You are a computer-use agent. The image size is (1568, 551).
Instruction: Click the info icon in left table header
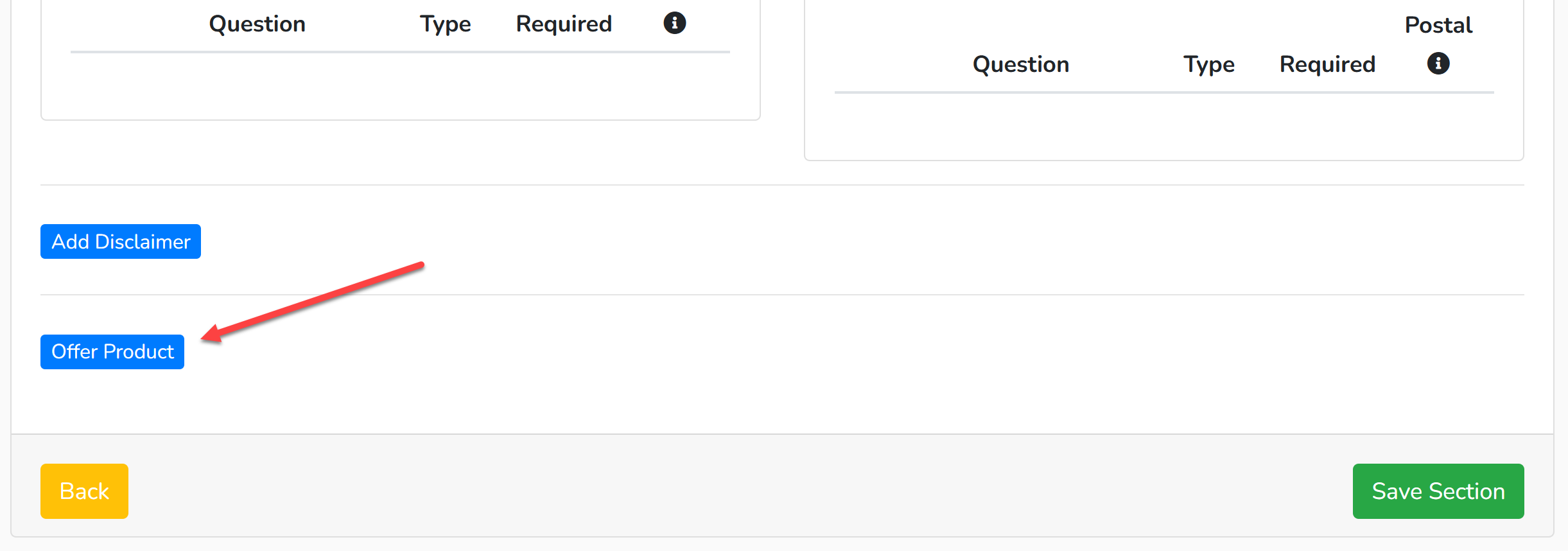[x=674, y=23]
